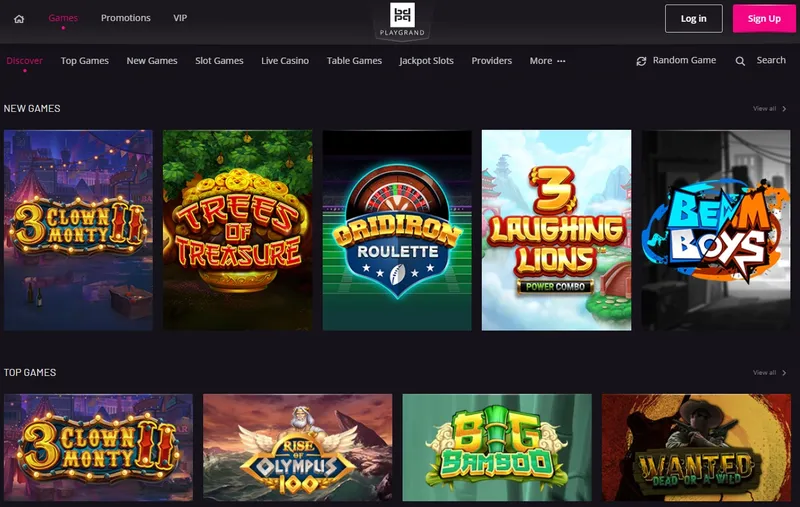Image resolution: width=800 pixels, height=507 pixels.
Task: Click the Log in button
Action: pos(694,18)
